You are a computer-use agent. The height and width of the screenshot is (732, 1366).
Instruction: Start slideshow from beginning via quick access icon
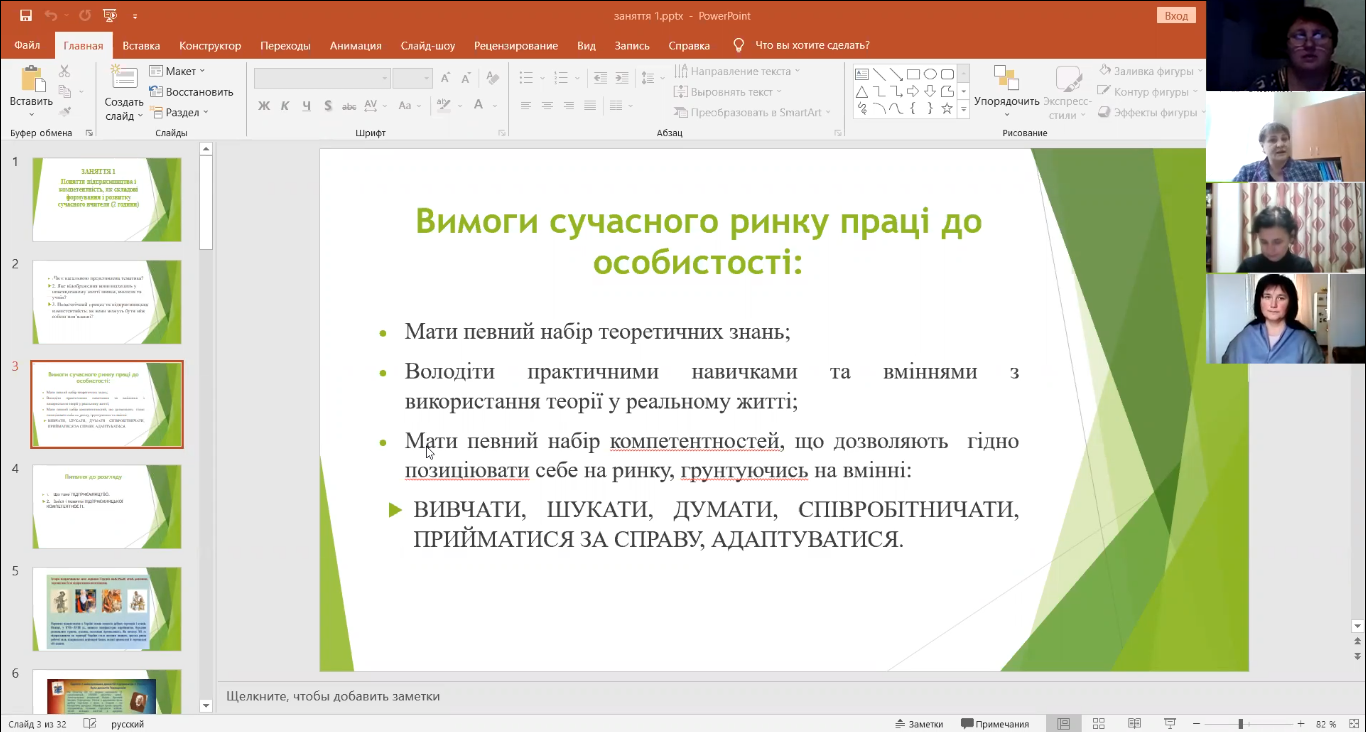click(110, 16)
